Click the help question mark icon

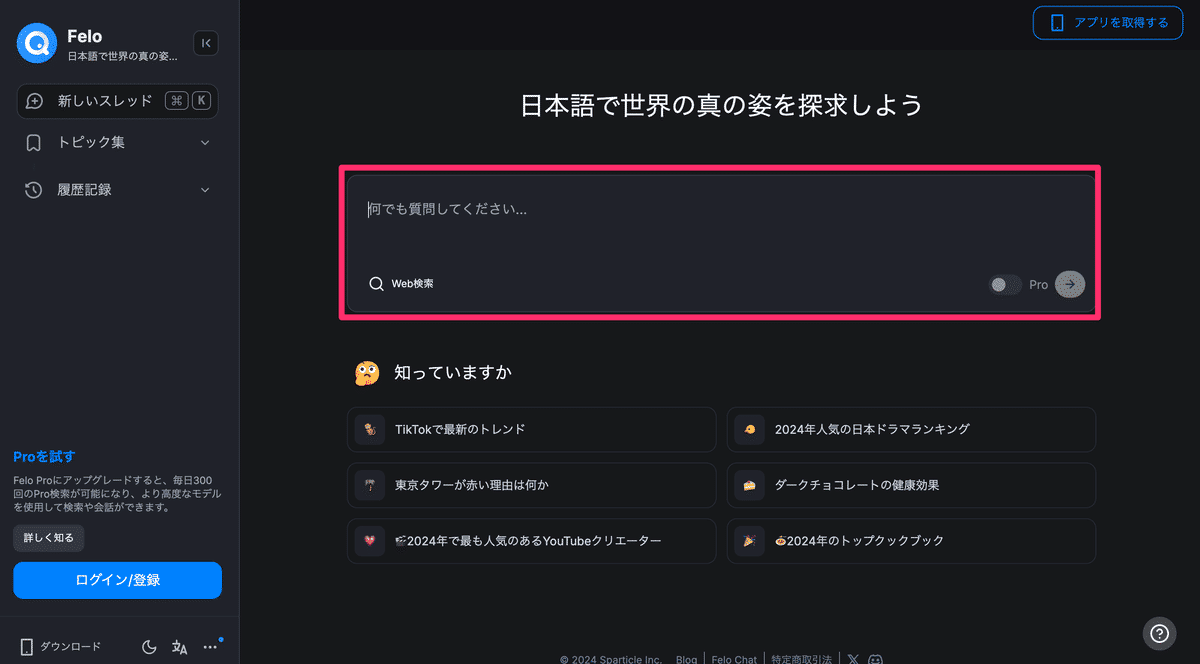point(1159,633)
